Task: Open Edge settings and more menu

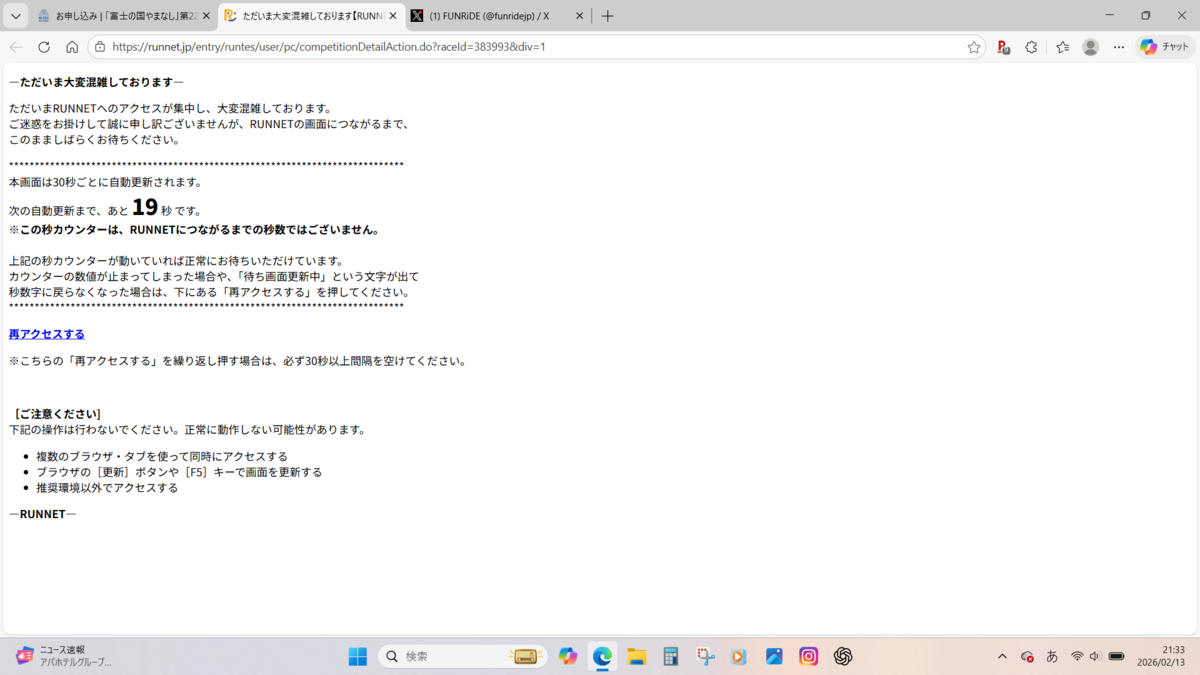Action: (x=1119, y=47)
